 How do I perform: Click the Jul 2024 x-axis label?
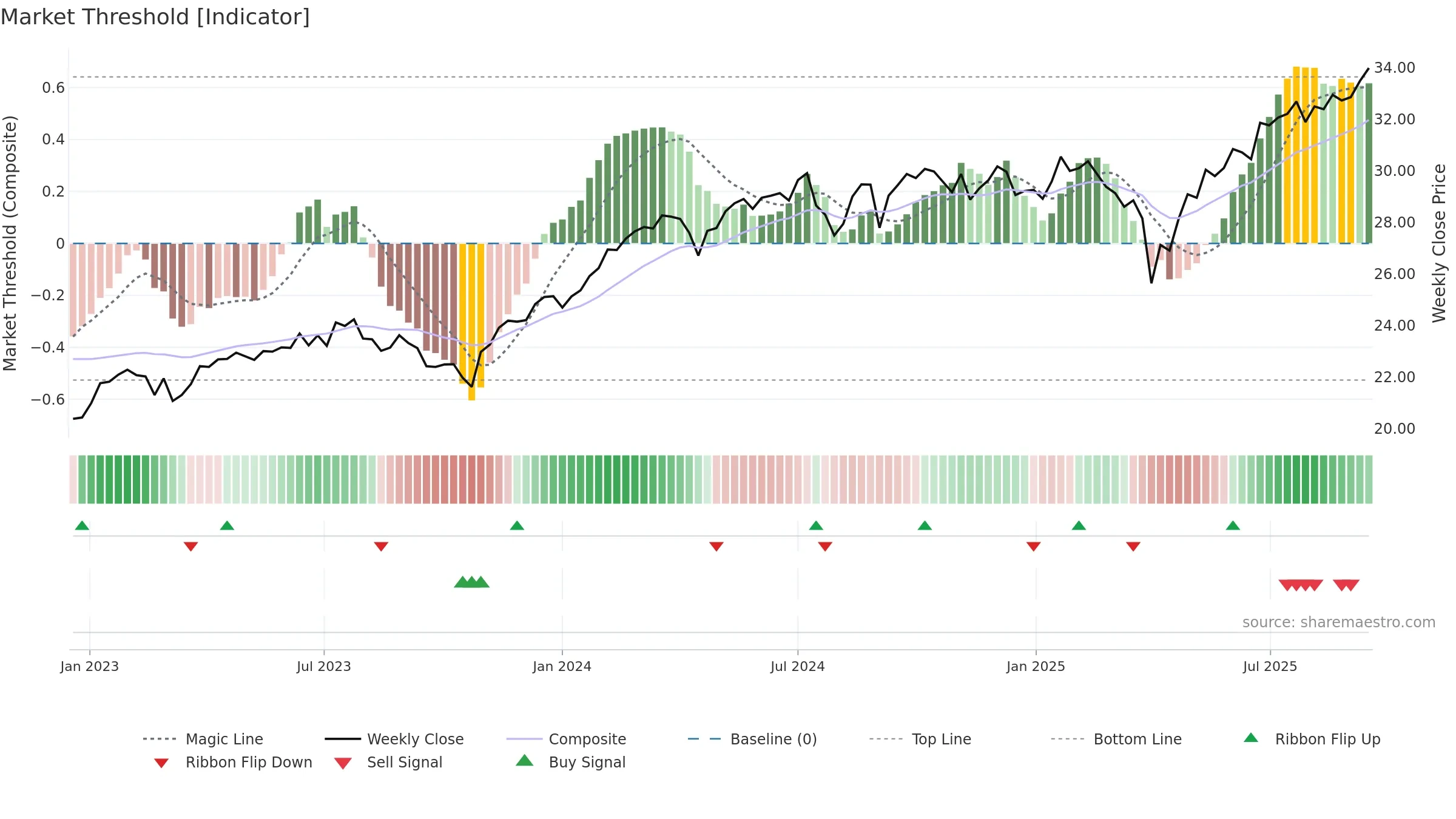pyautogui.click(x=798, y=666)
